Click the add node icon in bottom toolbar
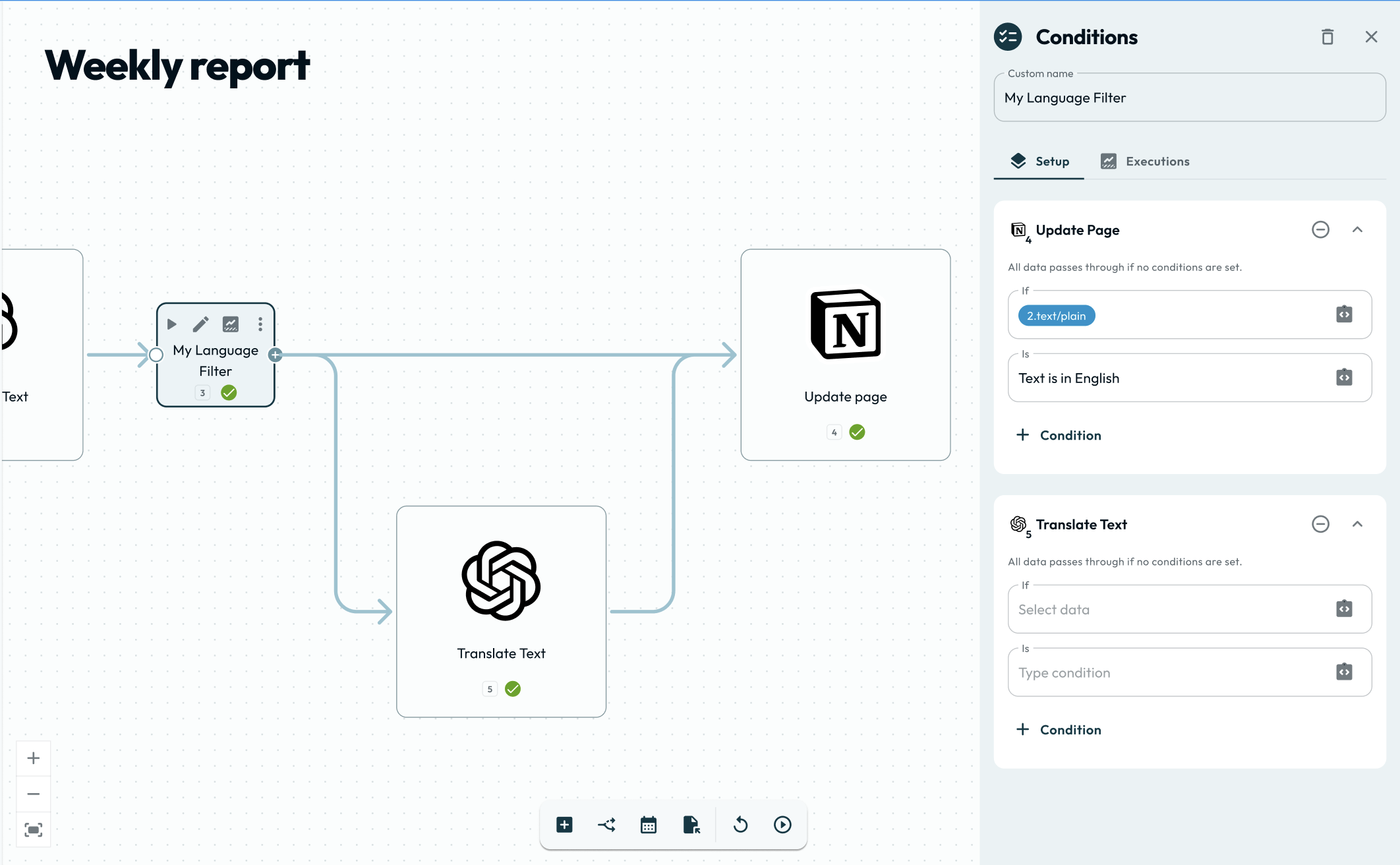The image size is (1400, 865). tap(564, 825)
